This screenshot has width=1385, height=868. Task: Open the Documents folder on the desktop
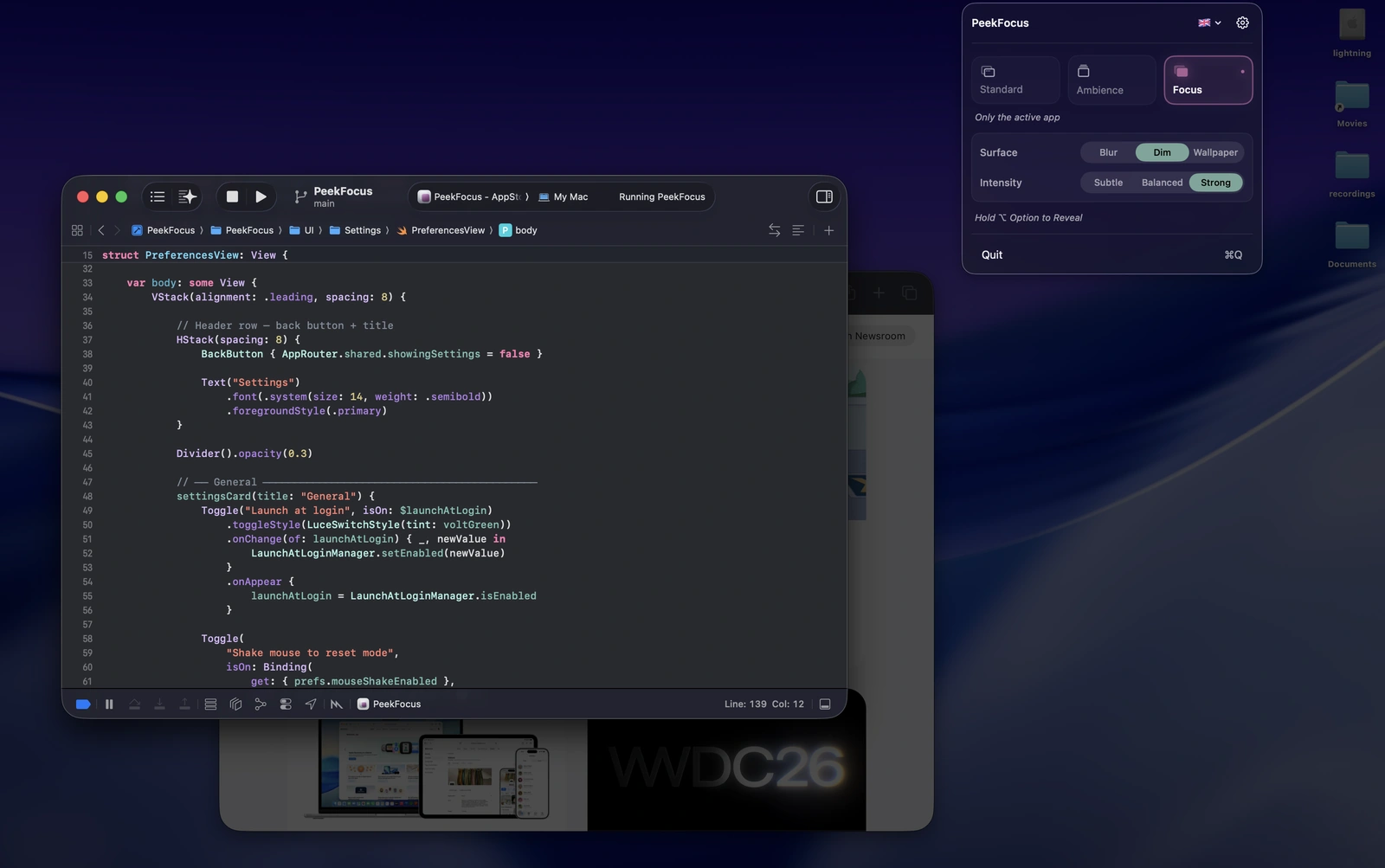click(x=1351, y=245)
